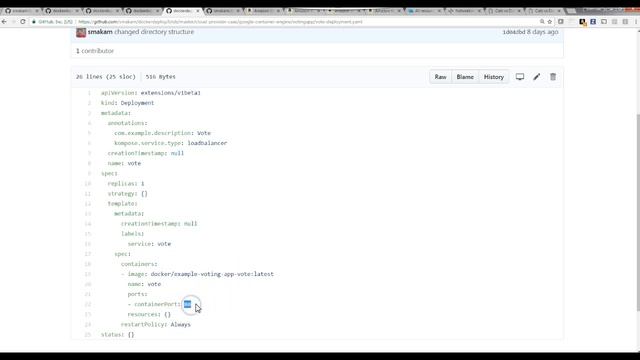Select line number 25 in the gutter
Viewport: 640px width, 360px height.
coord(88,334)
